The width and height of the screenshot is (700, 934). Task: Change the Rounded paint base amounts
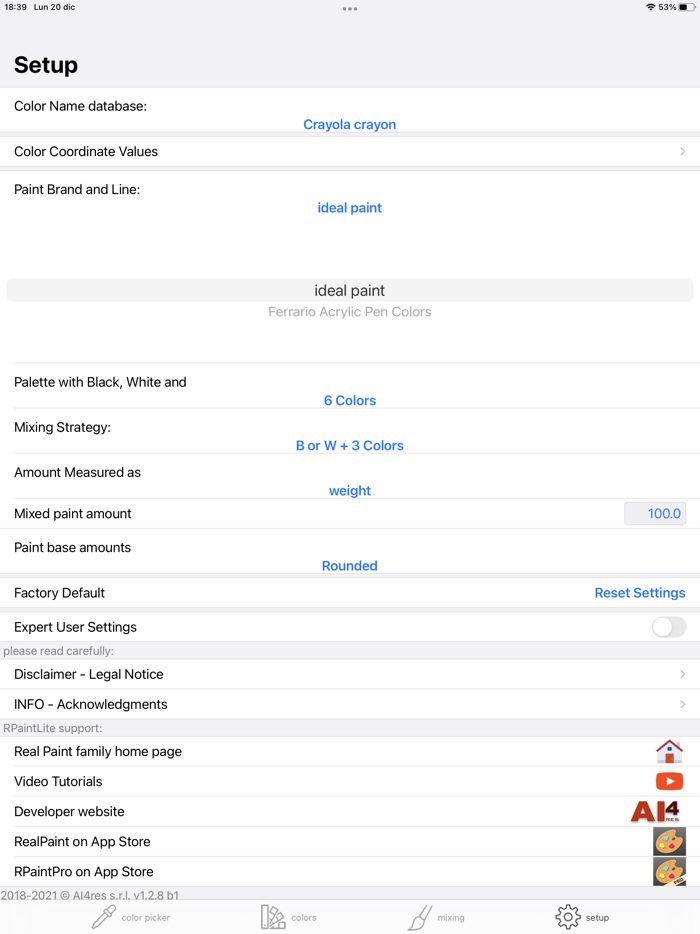pos(350,566)
